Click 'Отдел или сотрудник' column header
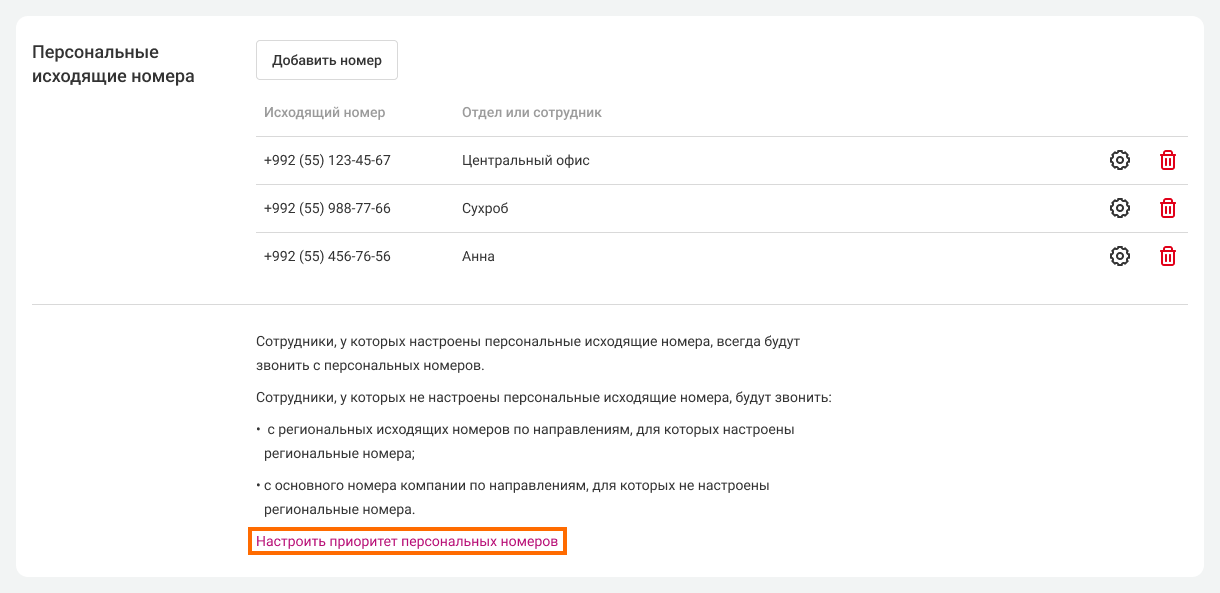1220x593 pixels. pyautogui.click(x=531, y=112)
